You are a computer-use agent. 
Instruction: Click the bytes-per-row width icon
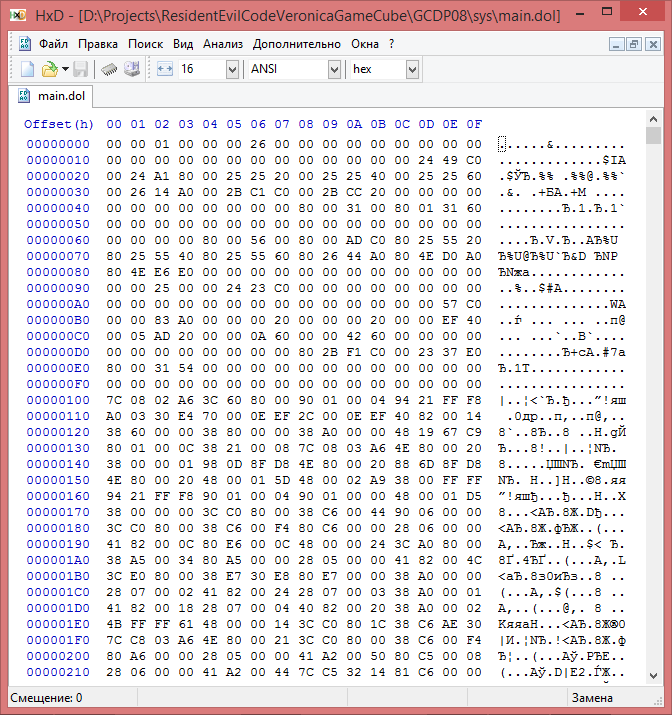[165, 69]
